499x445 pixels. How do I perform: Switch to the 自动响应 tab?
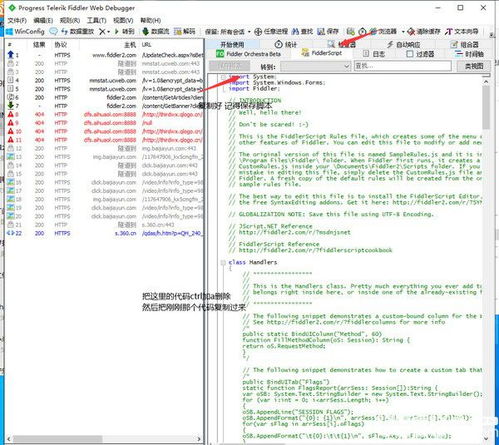[403, 44]
